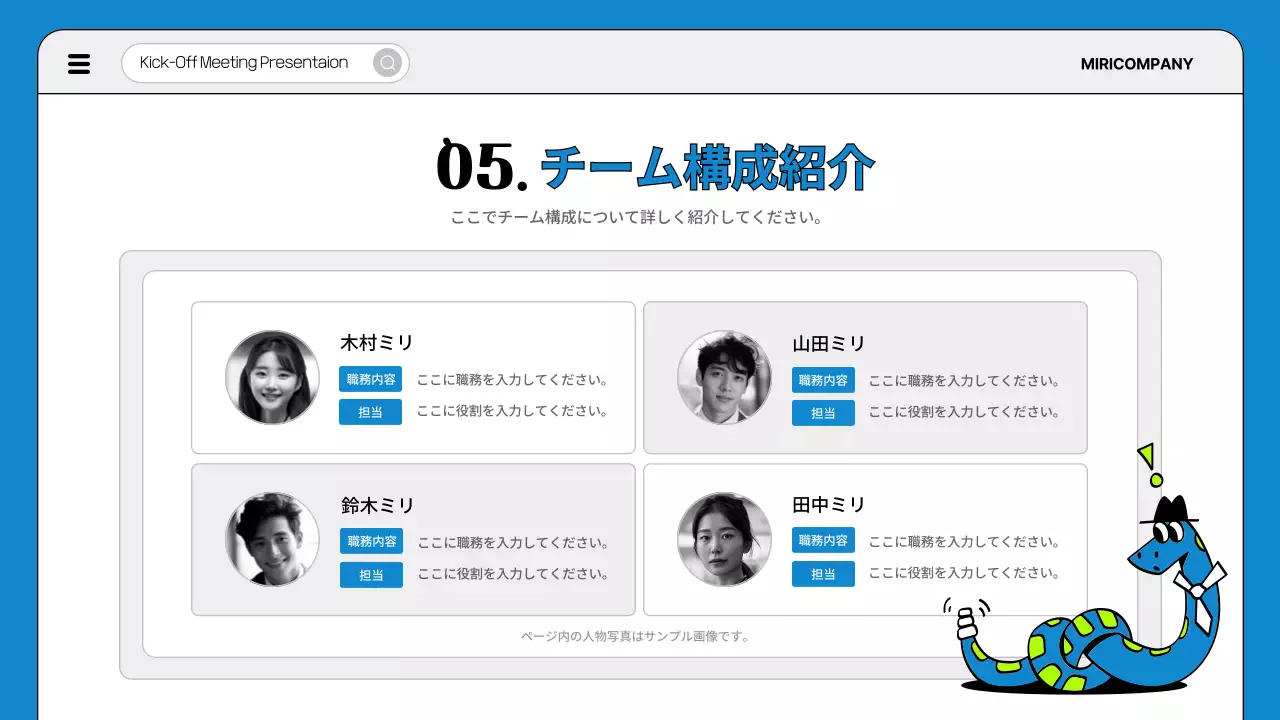Select the profile photo beside 山田ミリ
1280x720 pixels.
724,377
